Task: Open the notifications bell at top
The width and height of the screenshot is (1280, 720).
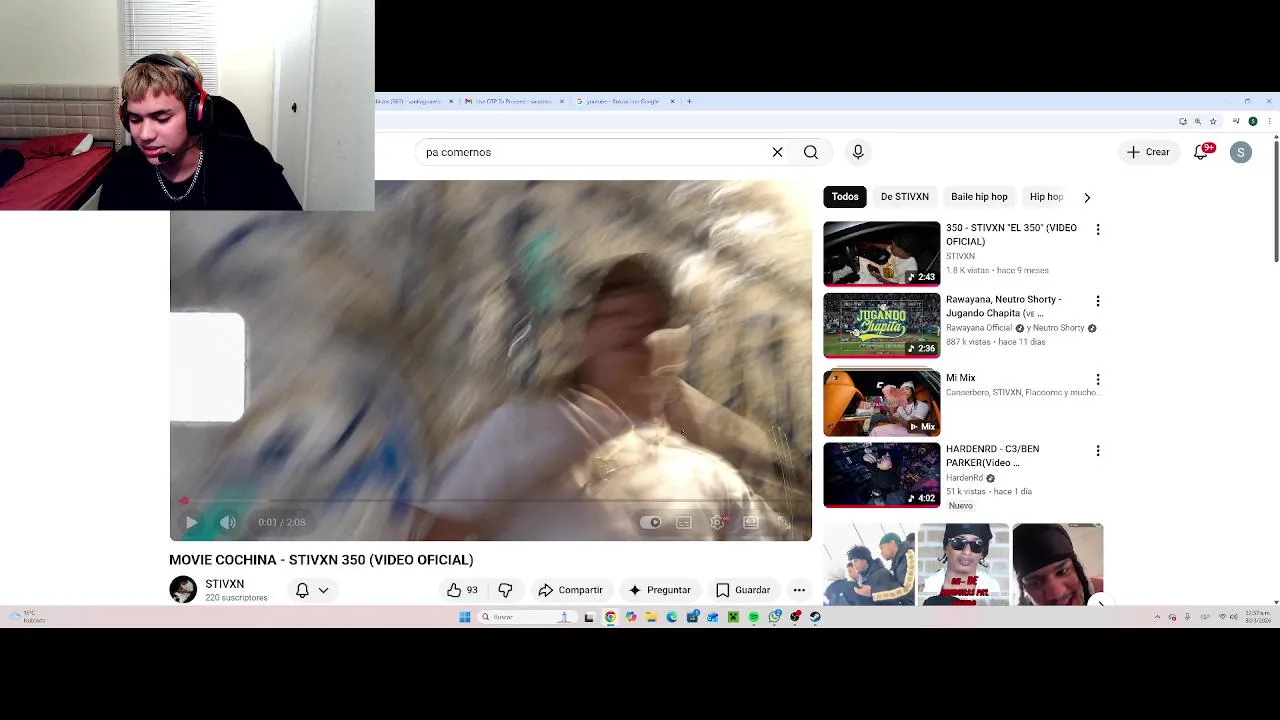Action: (1202, 152)
